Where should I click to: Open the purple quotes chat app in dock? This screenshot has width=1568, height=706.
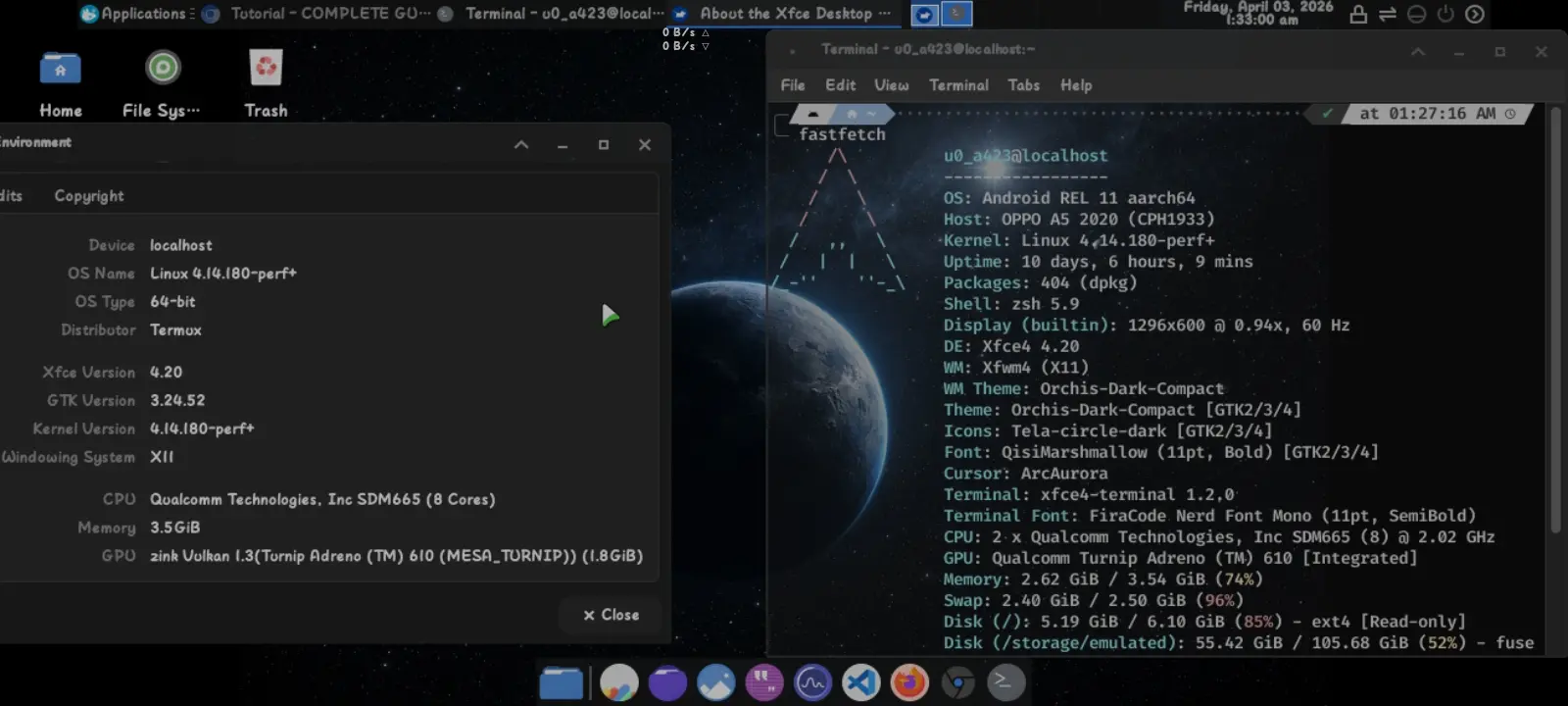(x=764, y=682)
